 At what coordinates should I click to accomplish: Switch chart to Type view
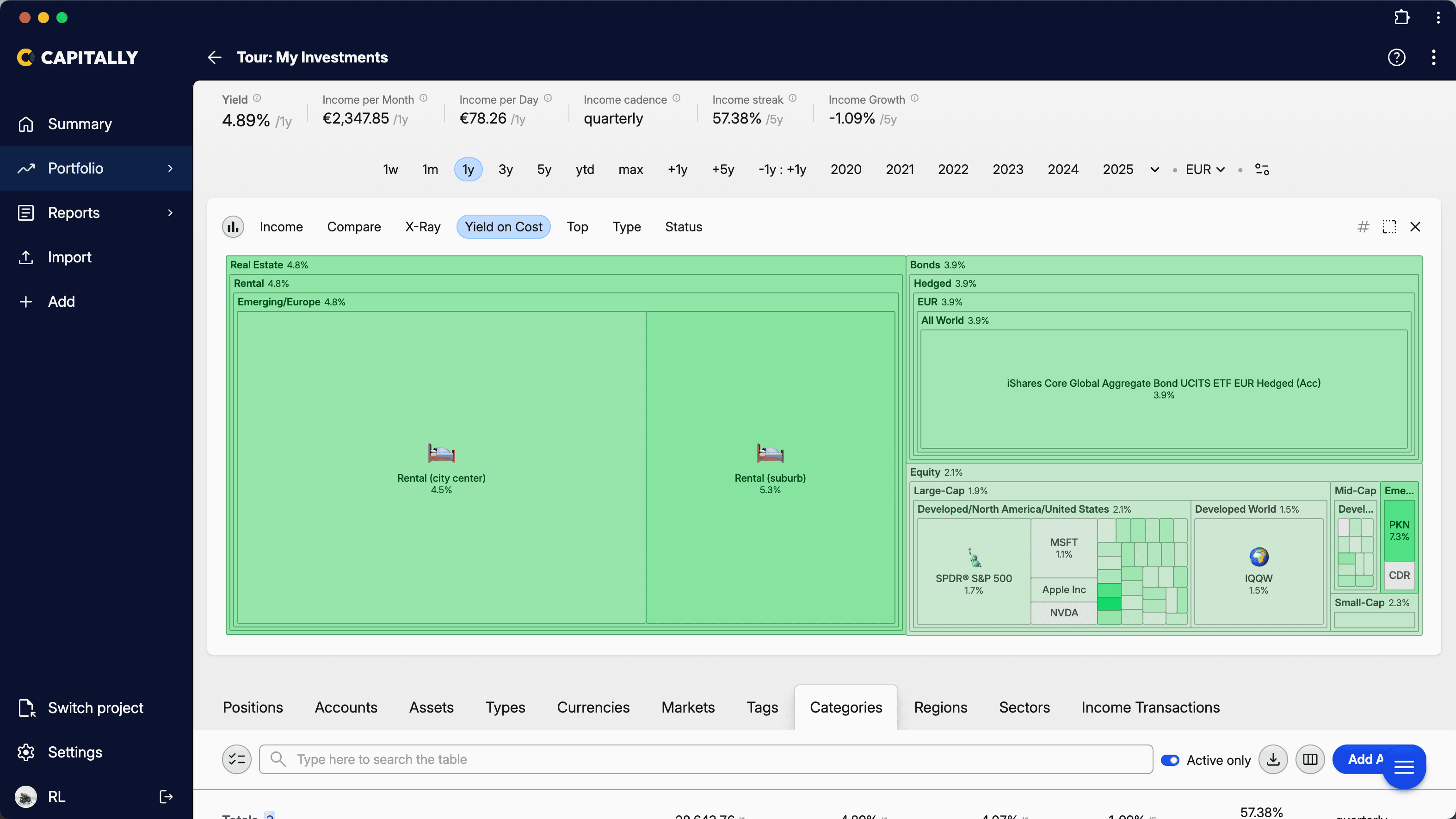[627, 227]
